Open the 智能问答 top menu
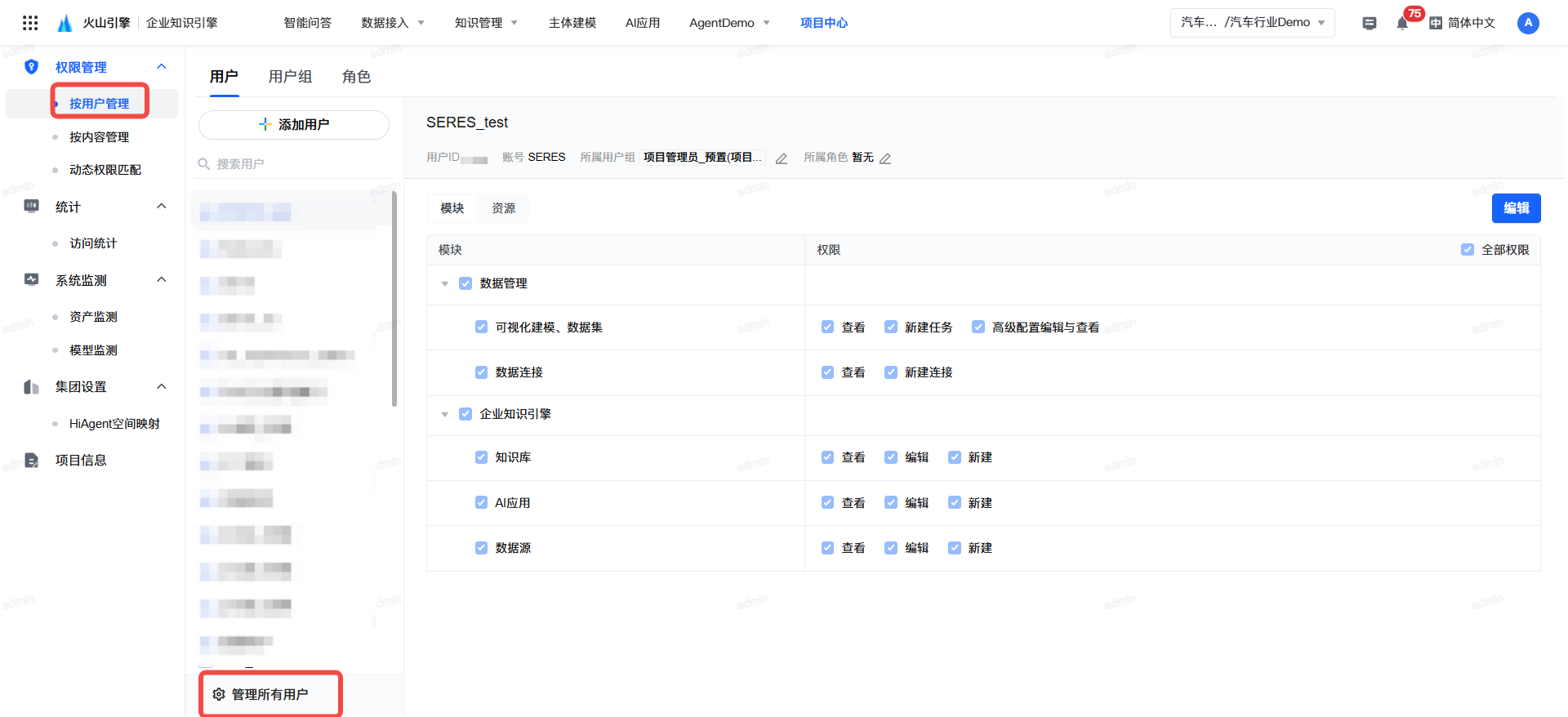 (x=307, y=23)
